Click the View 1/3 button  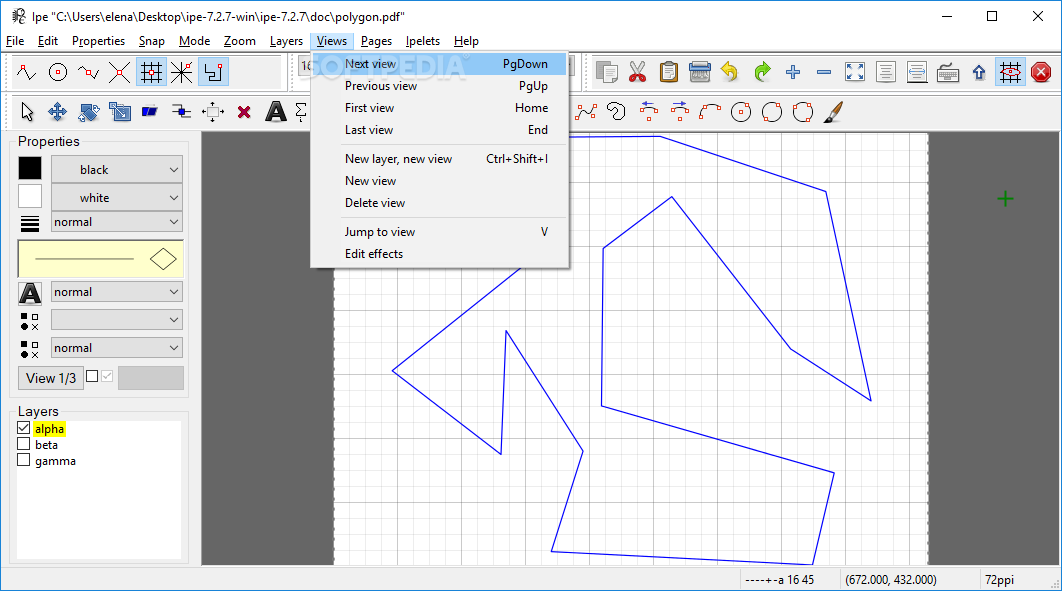(51, 378)
